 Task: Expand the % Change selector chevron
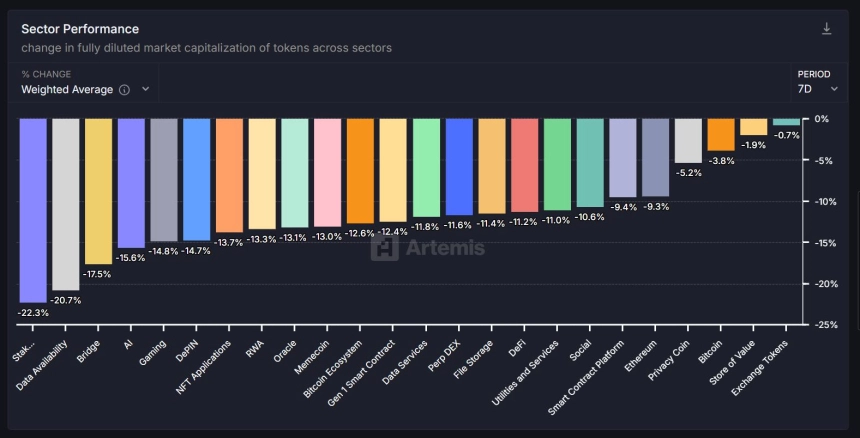click(x=145, y=89)
